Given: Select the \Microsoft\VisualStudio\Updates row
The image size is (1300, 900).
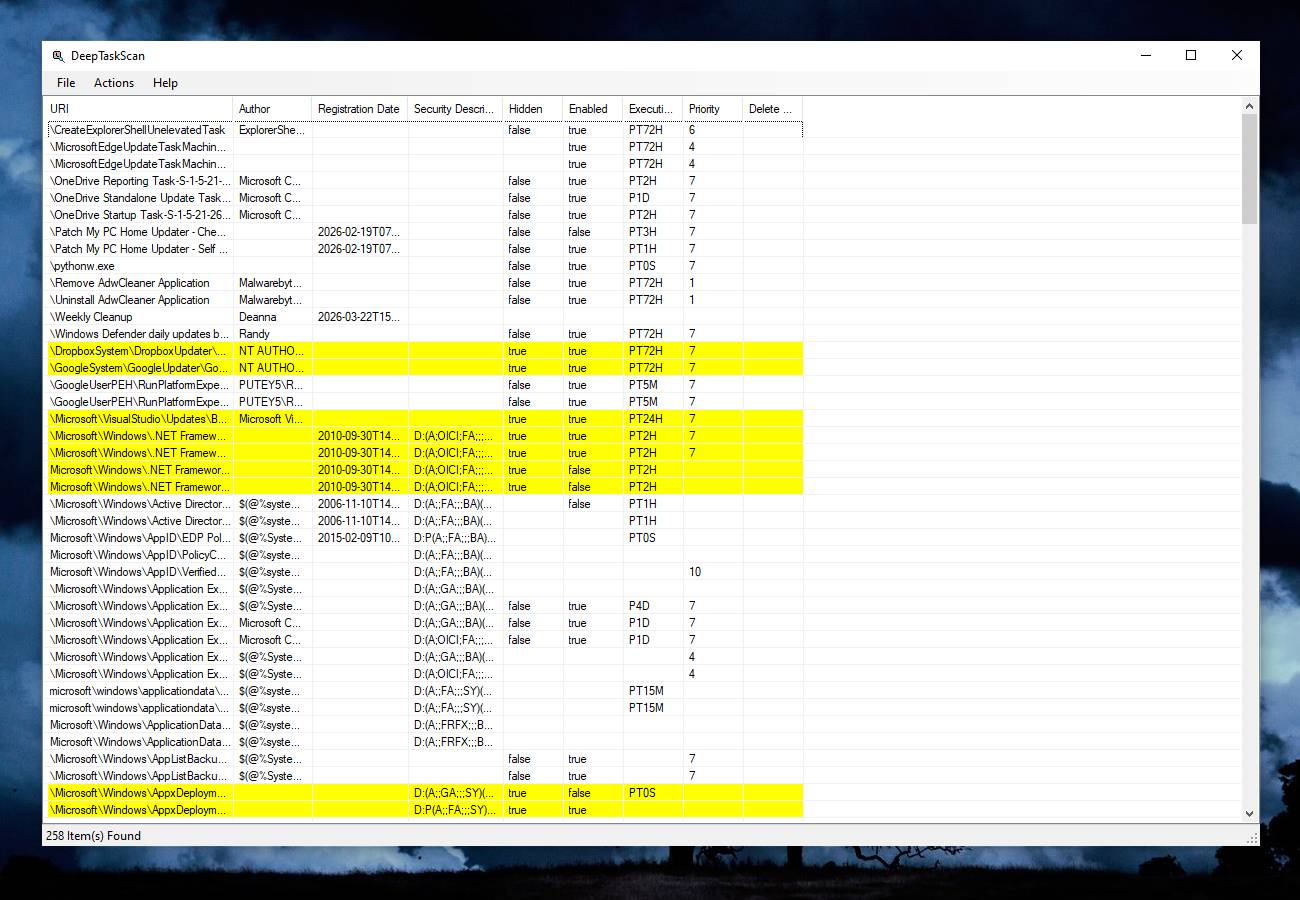Looking at the screenshot, I should tap(425, 419).
